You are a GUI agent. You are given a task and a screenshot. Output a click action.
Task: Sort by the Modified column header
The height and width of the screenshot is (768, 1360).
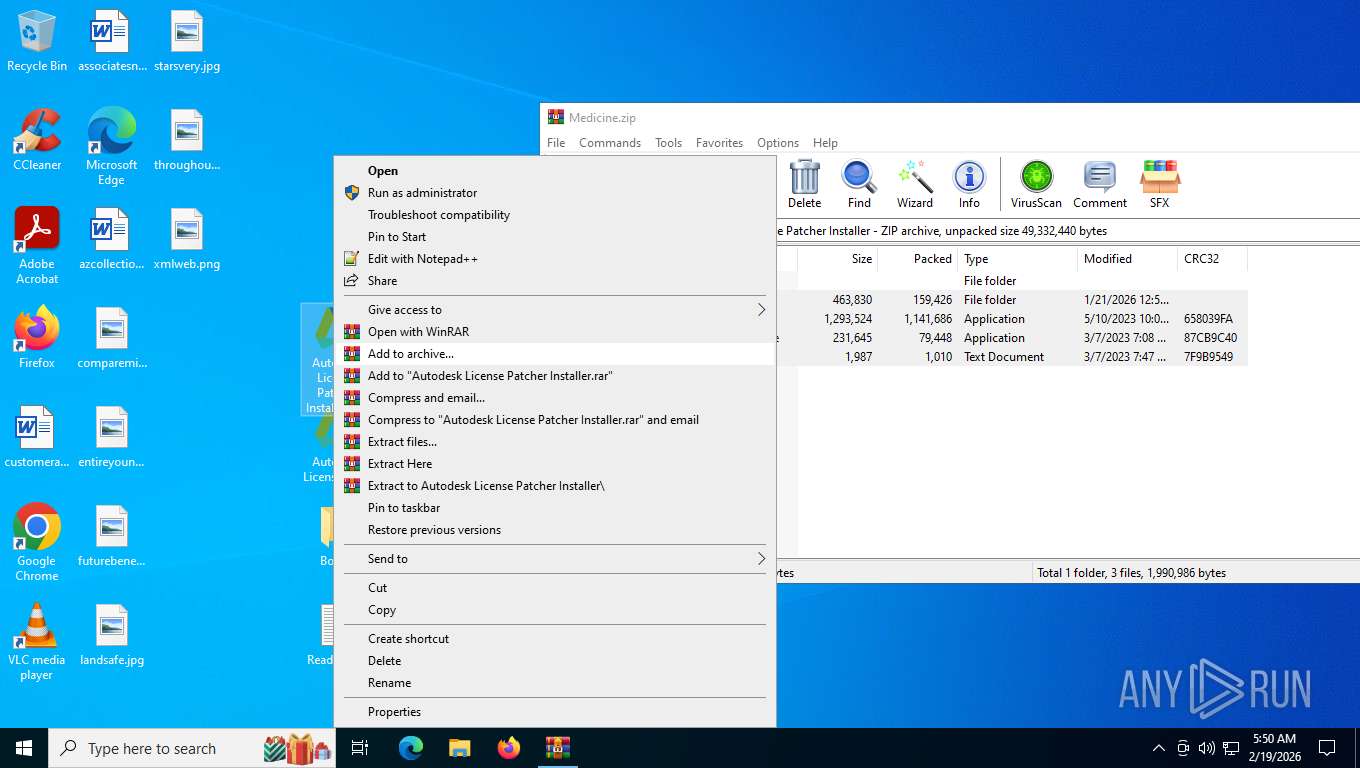point(1127,259)
